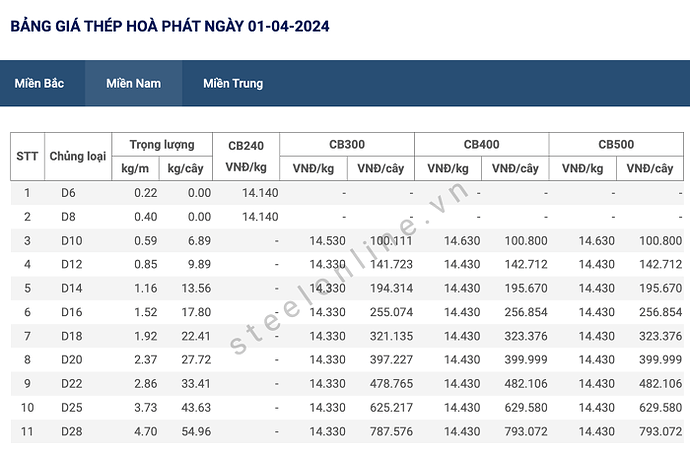Viewport: 690px width, 453px height.
Task: Click the 22.41 kg/cây value for D18
Action: click(196, 336)
